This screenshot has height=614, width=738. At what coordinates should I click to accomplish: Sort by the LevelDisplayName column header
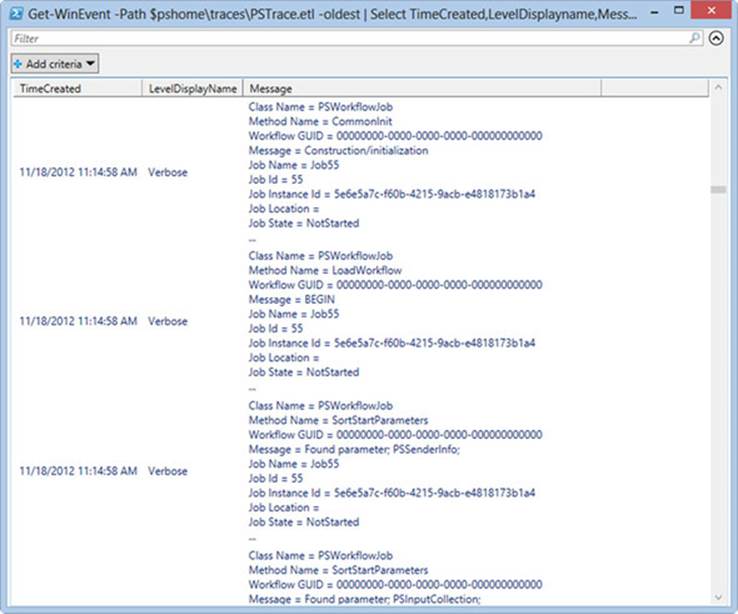pos(193,88)
